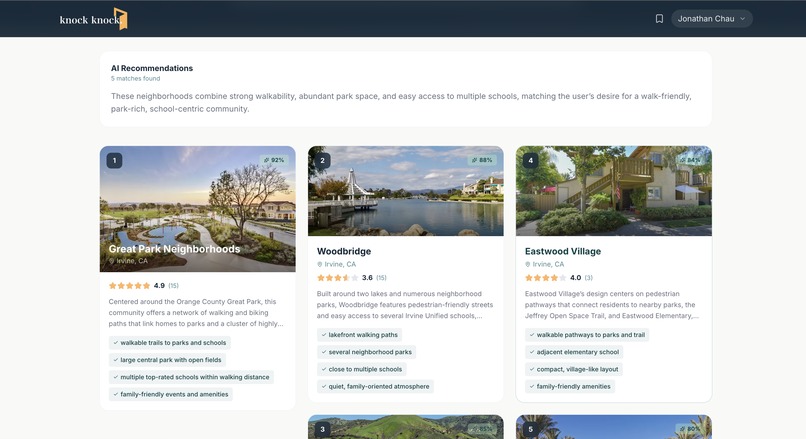806x439 pixels.
Task: Click rank badge number 2
Action: [322, 160]
